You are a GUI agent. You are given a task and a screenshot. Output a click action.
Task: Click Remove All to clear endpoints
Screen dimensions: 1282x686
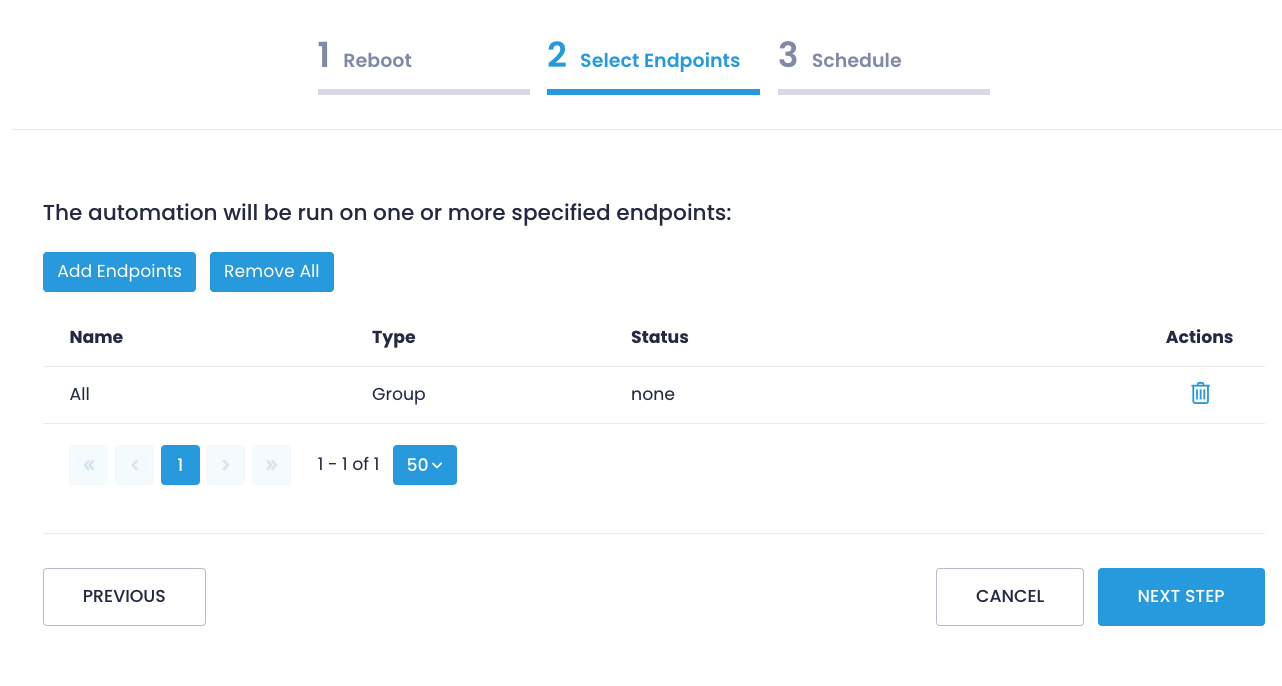coord(271,271)
